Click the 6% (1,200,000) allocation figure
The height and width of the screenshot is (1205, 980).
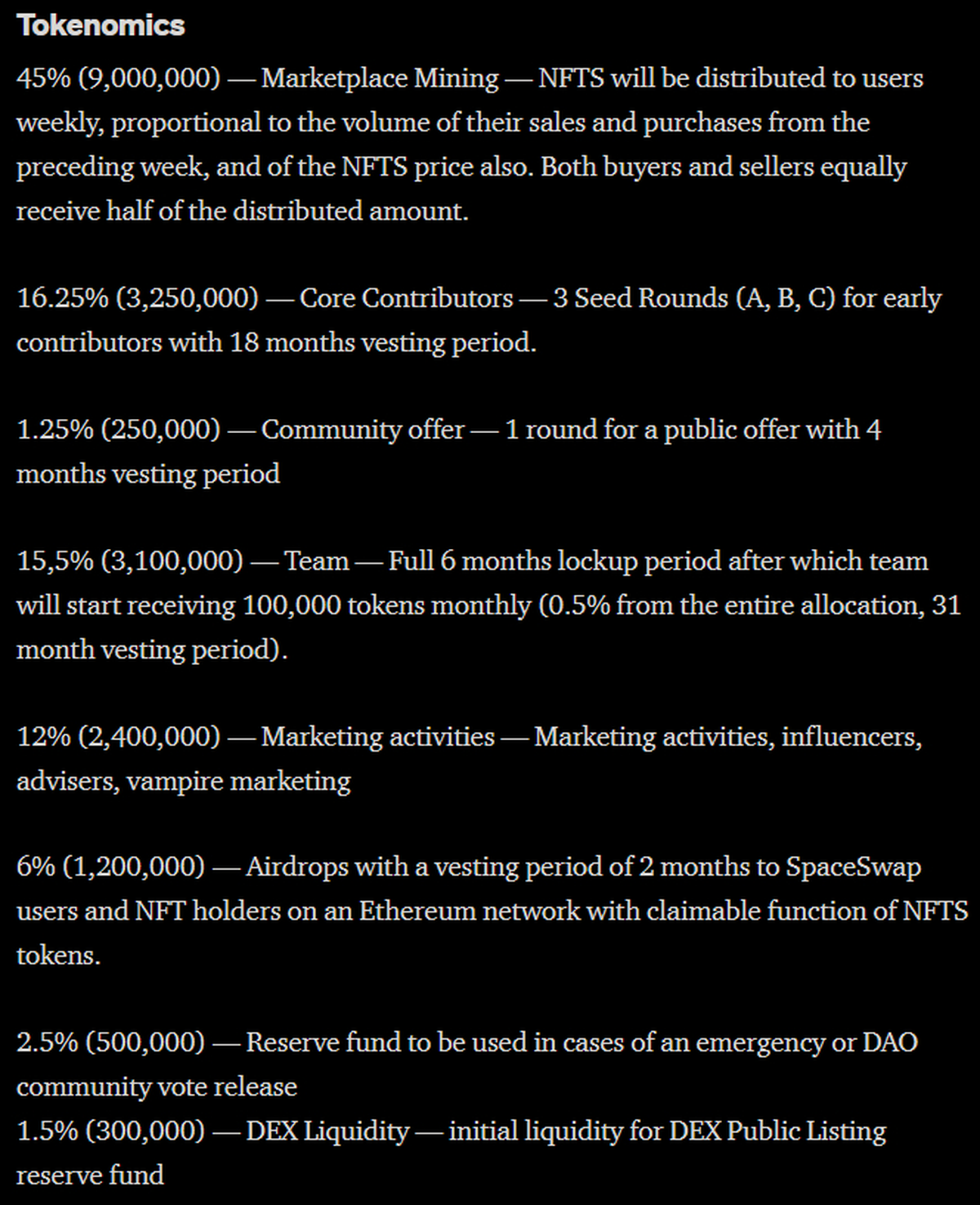(110, 867)
